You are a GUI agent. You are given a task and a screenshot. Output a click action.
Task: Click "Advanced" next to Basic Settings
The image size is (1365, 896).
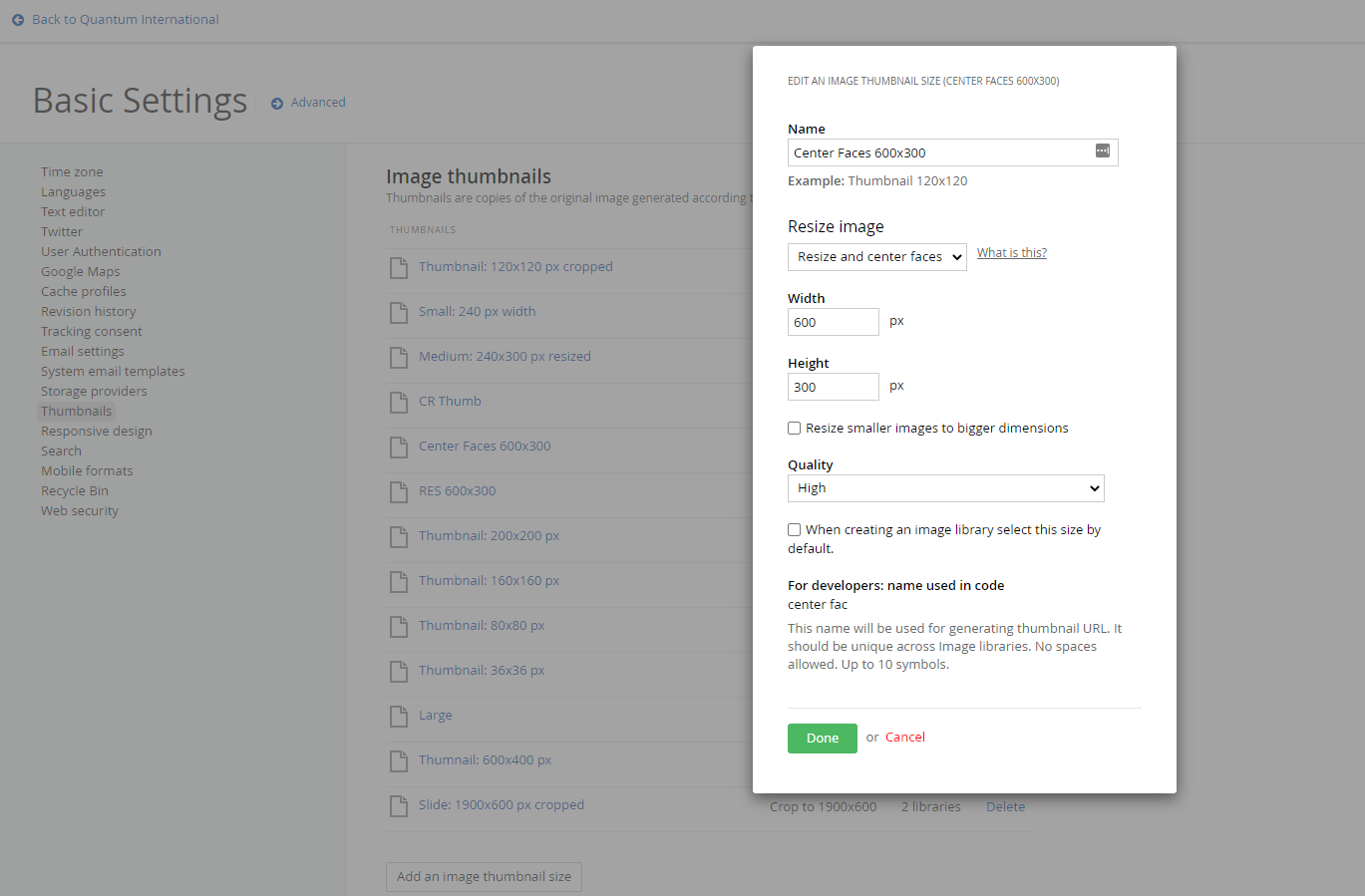tap(317, 102)
